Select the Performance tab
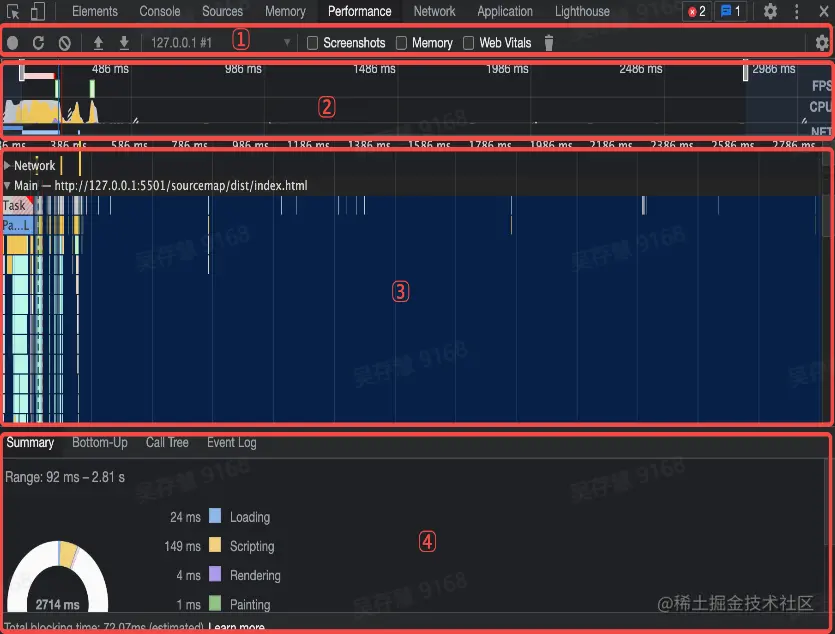The image size is (835, 634). pyautogui.click(x=359, y=11)
